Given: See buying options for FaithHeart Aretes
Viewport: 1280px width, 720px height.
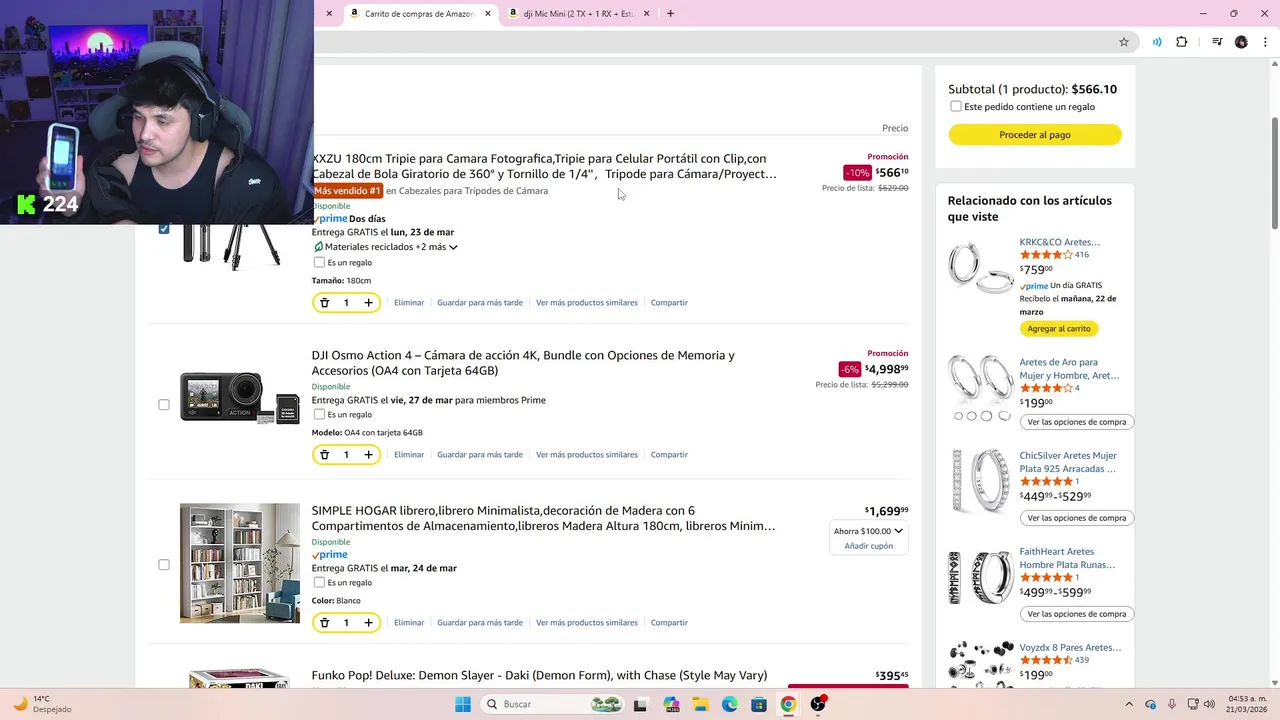Looking at the screenshot, I should (x=1077, y=614).
